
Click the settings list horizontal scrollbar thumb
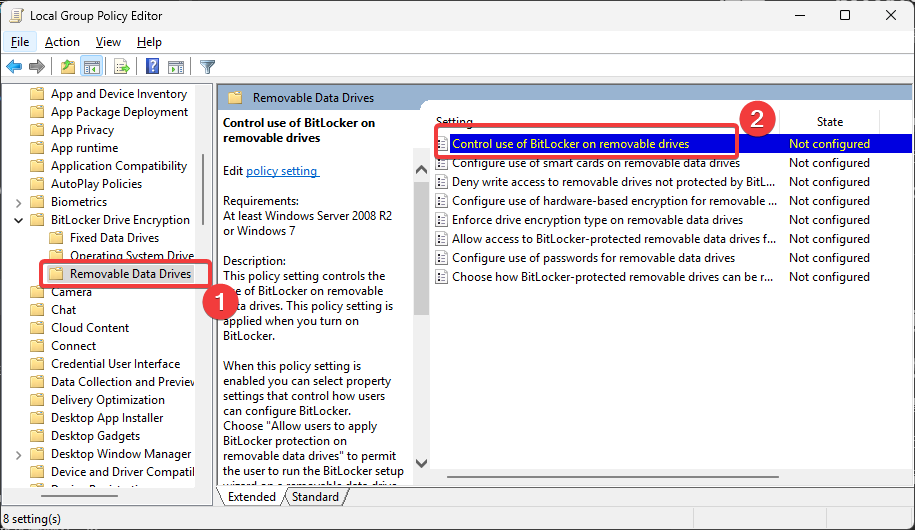pyautogui.click(x=613, y=477)
